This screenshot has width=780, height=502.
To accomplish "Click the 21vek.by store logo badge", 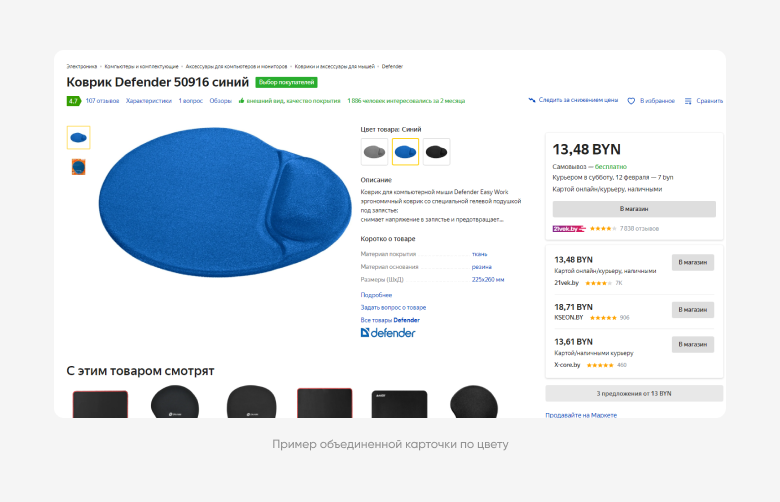I will click(x=569, y=229).
